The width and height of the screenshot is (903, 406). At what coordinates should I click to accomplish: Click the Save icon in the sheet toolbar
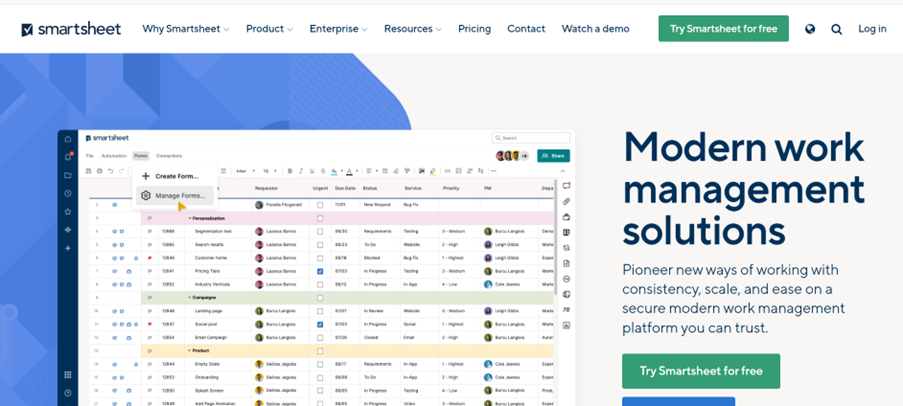88,171
